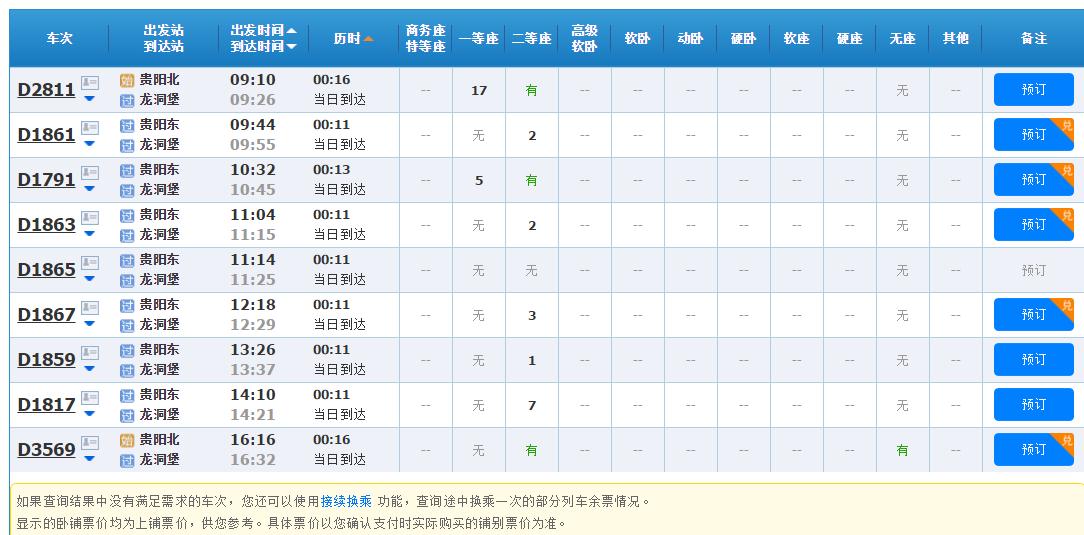Expand D1861 details with the blue arrow
This screenshot has width=1084, height=535.
pos(89,144)
